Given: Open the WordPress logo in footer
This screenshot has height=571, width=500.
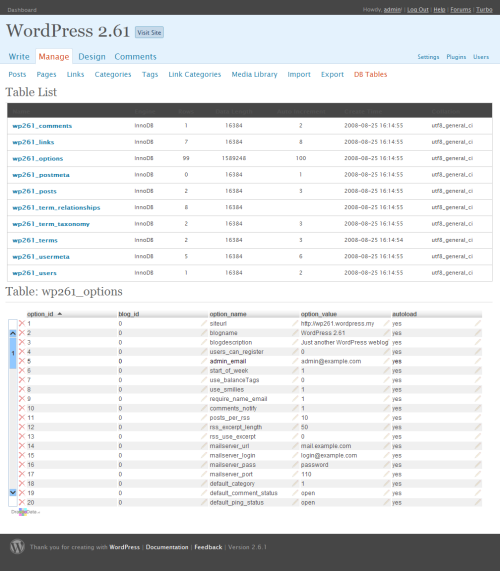Looking at the screenshot, I should [17, 547].
